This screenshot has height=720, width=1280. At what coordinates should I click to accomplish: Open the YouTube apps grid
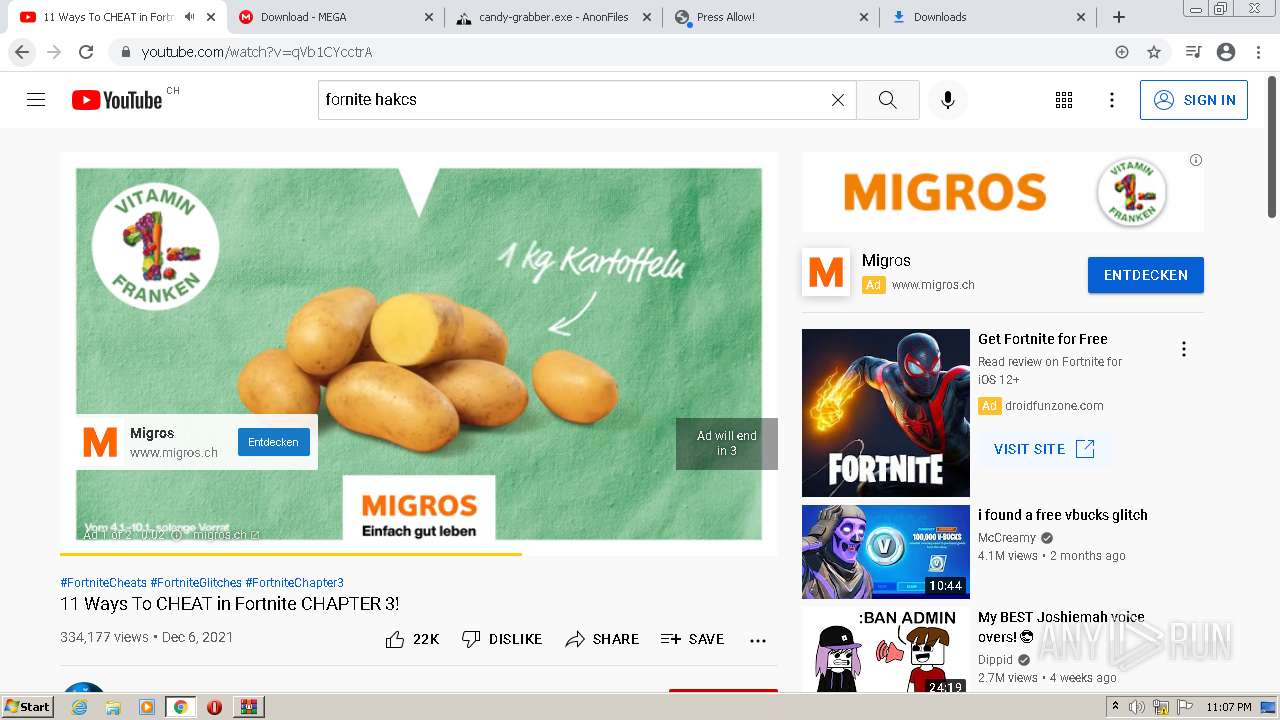(1064, 100)
